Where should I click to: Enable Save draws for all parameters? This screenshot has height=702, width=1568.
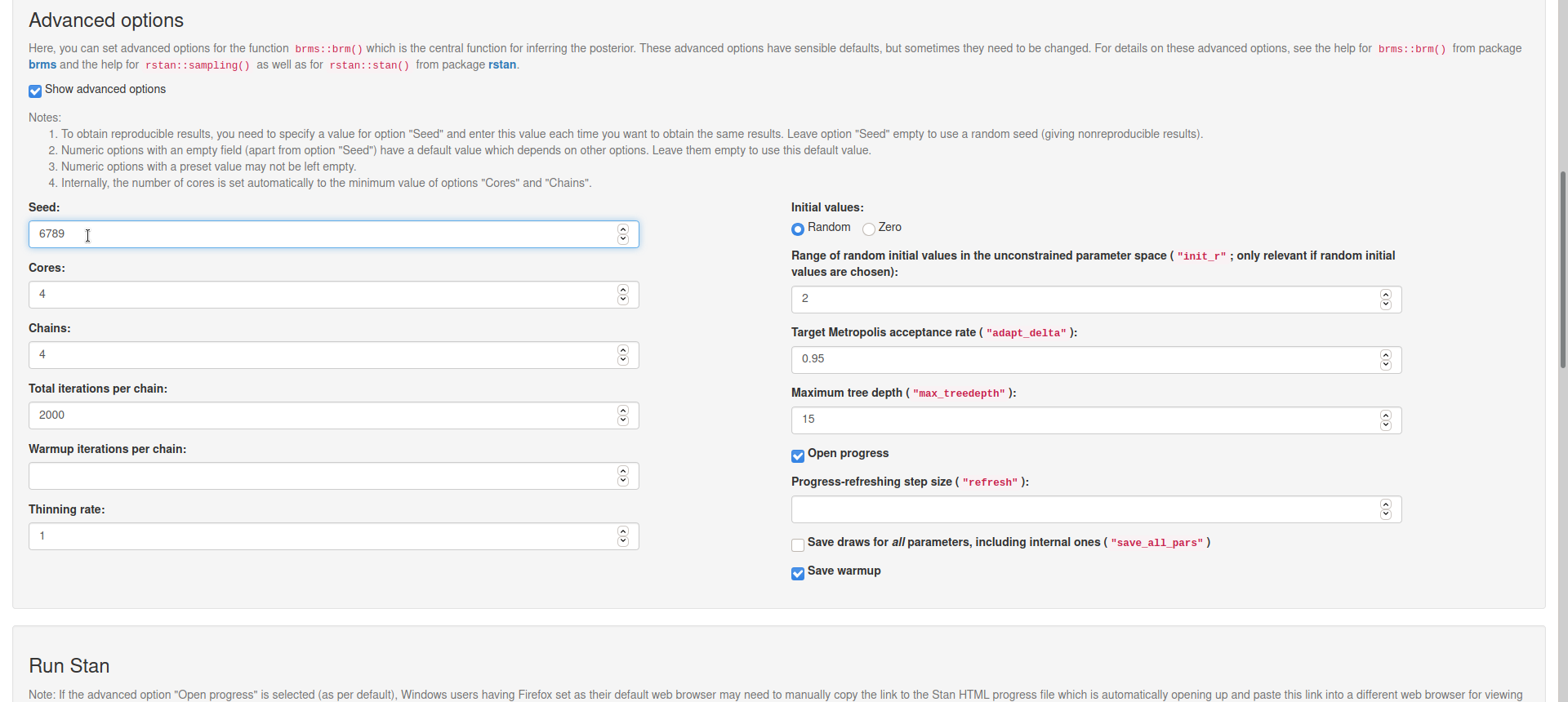point(798,544)
